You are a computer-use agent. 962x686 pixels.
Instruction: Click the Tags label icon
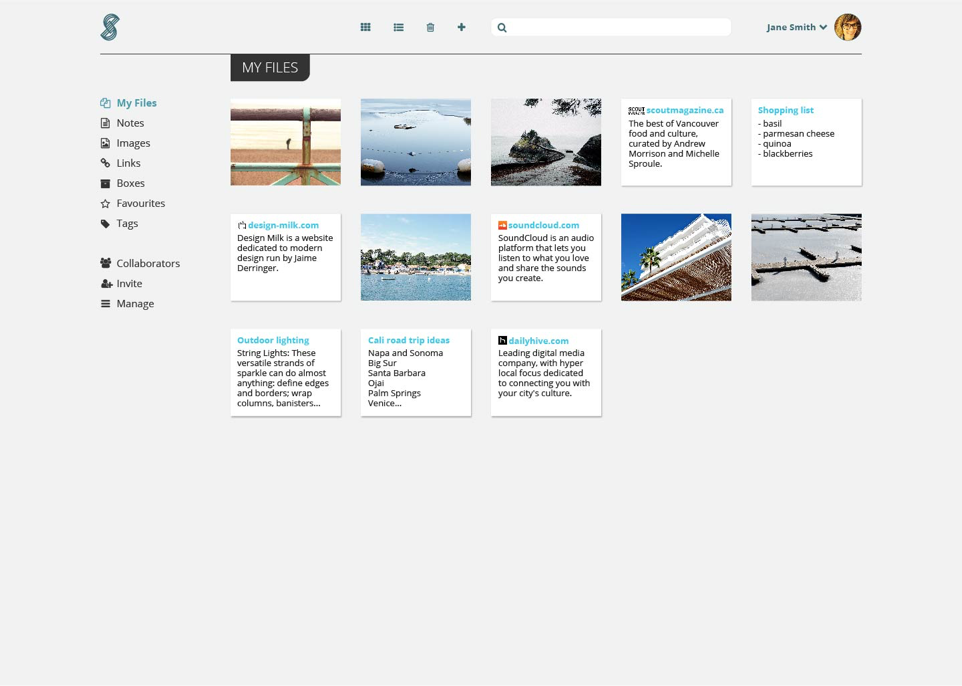(105, 223)
